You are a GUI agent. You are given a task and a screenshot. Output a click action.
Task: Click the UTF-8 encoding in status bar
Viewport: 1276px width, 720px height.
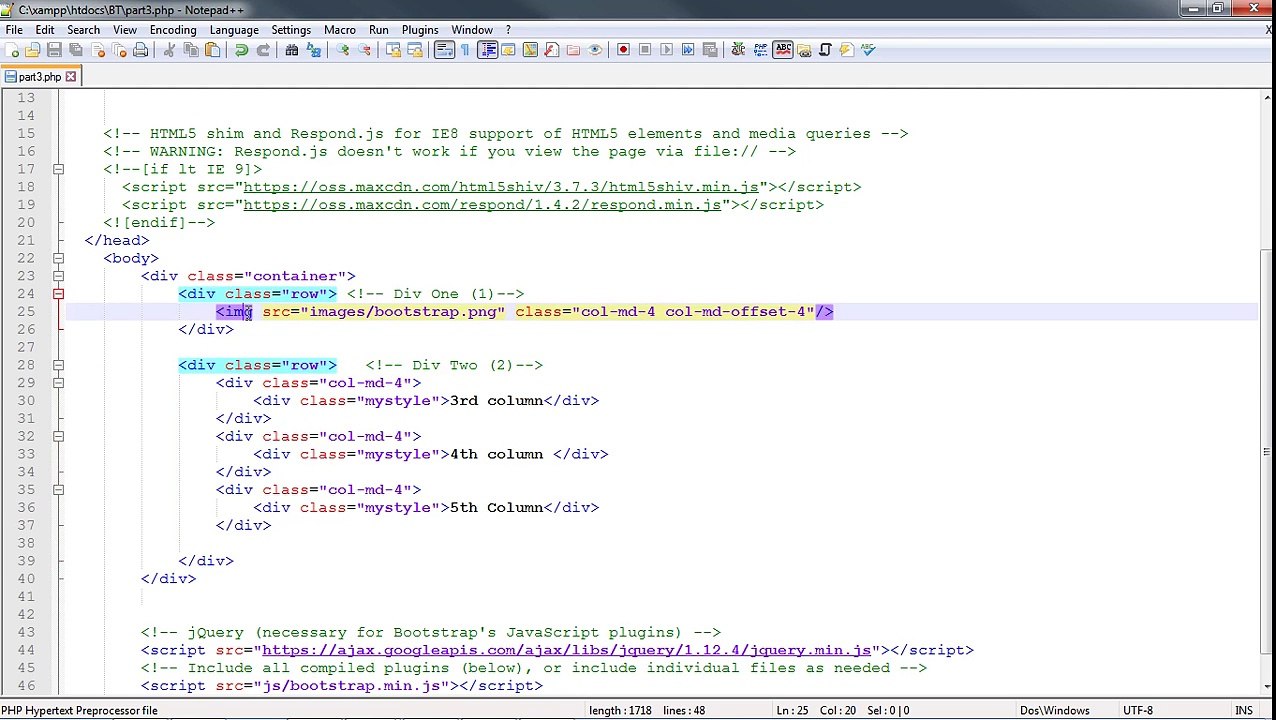point(1138,711)
